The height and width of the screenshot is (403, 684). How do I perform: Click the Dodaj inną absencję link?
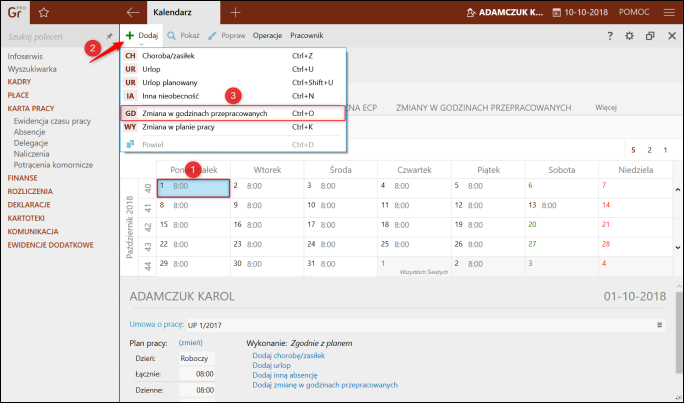coord(285,375)
